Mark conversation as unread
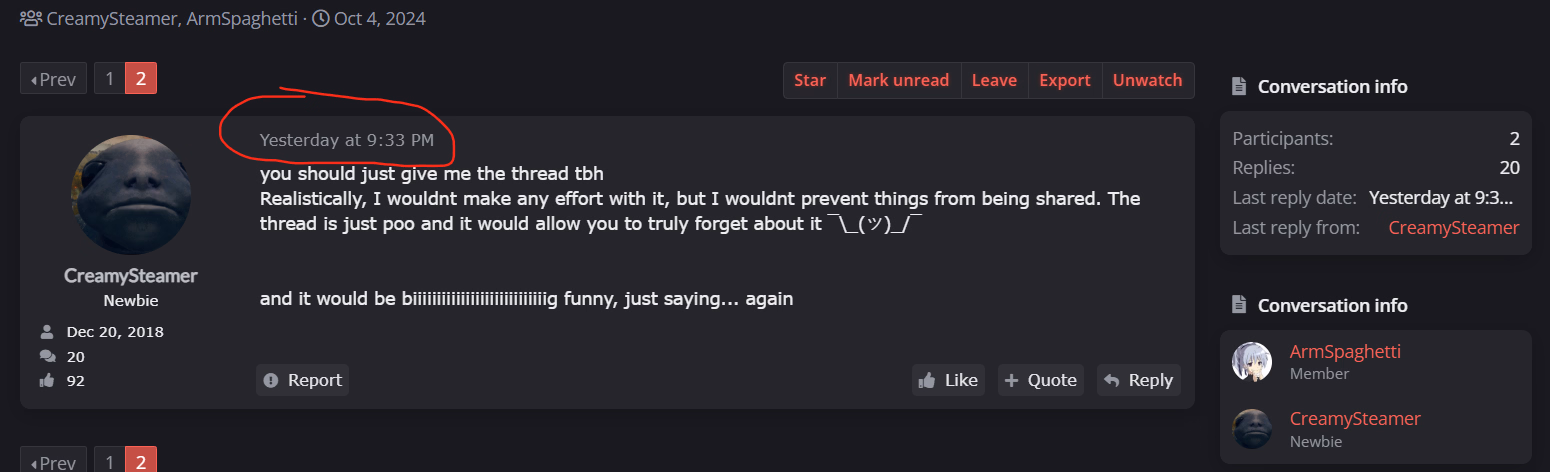This screenshot has width=1550, height=472. pyautogui.click(x=898, y=80)
